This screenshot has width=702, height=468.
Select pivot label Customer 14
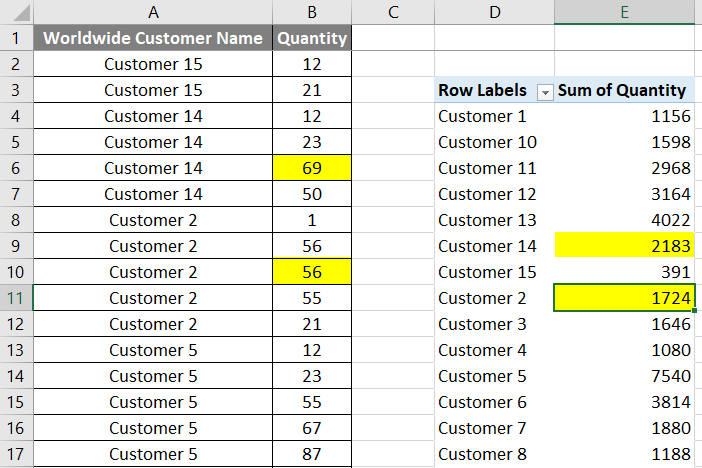point(494,246)
